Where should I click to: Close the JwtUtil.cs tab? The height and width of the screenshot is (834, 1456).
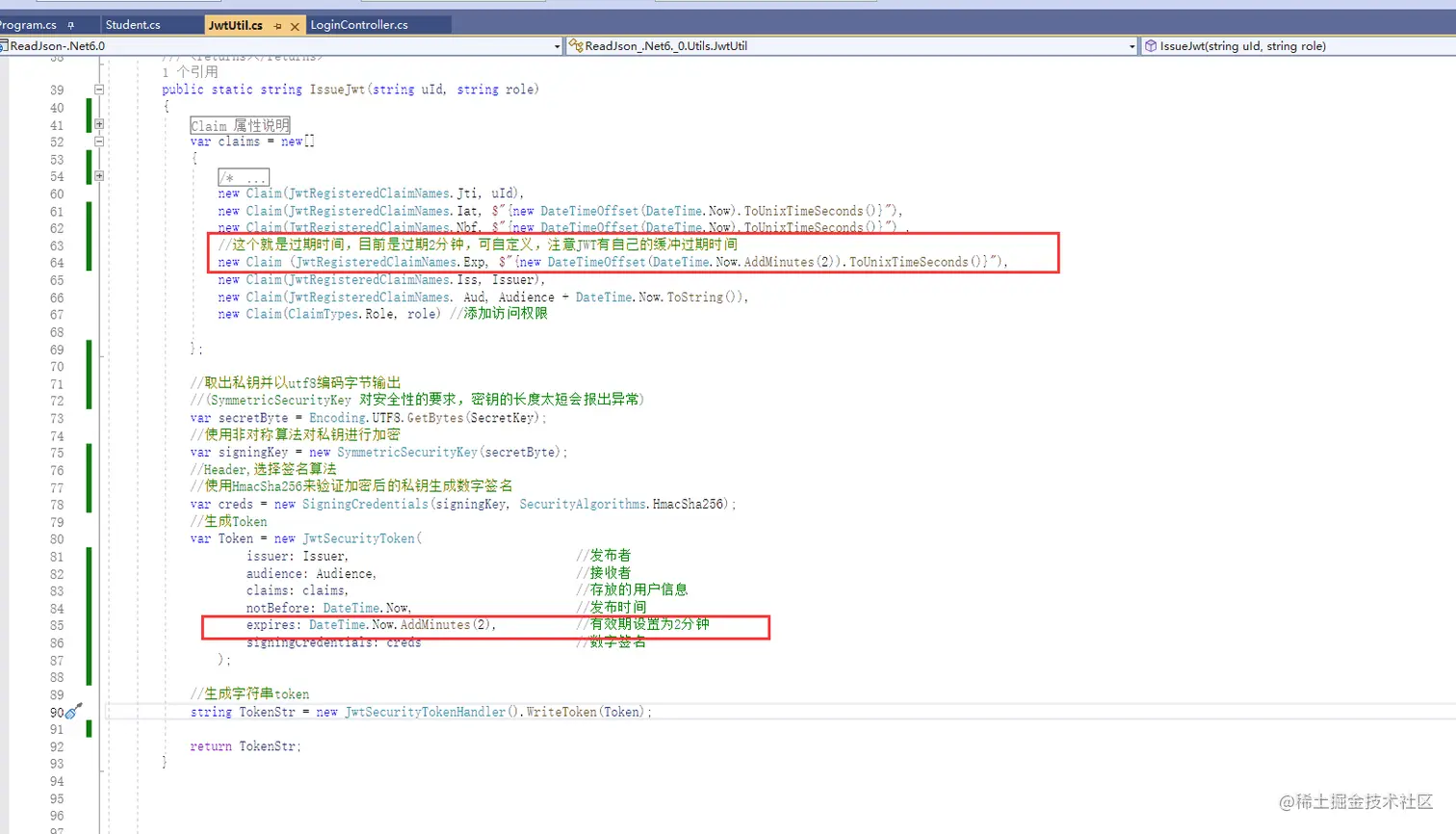pyautogui.click(x=295, y=26)
